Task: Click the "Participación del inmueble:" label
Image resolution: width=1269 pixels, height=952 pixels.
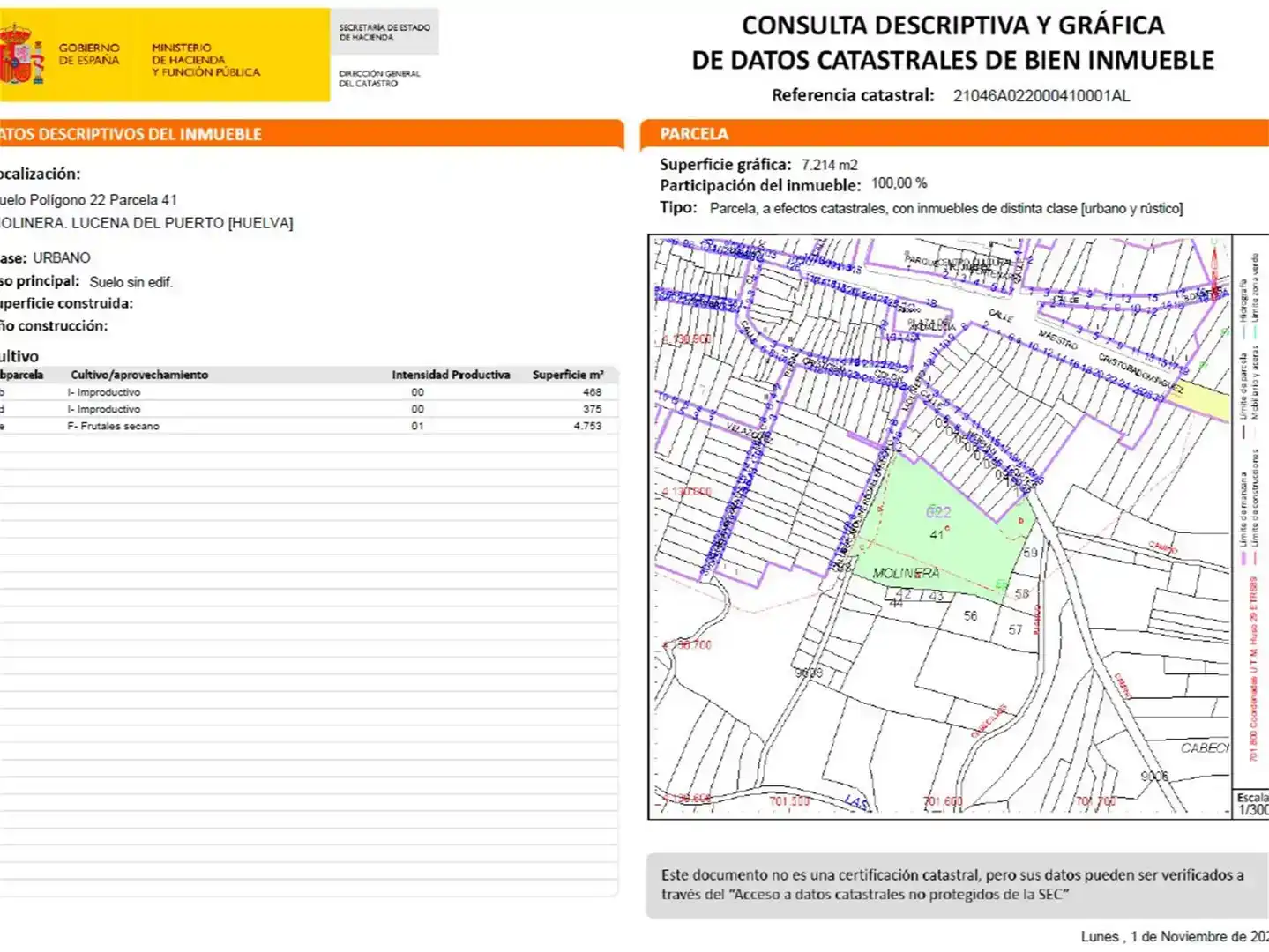Action: tap(760, 185)
